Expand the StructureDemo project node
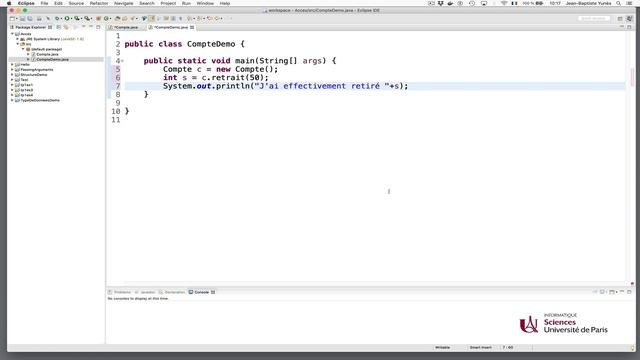The width and height of the screenshot is (640, 360). coord(12,75)
